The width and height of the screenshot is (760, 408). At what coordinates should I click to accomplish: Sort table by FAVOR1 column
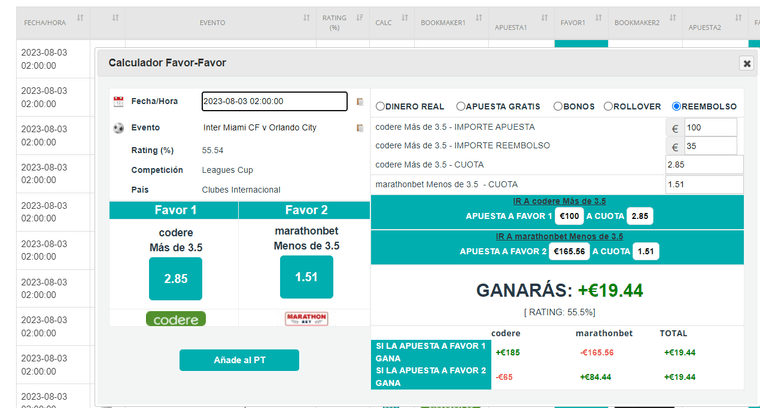599,18
